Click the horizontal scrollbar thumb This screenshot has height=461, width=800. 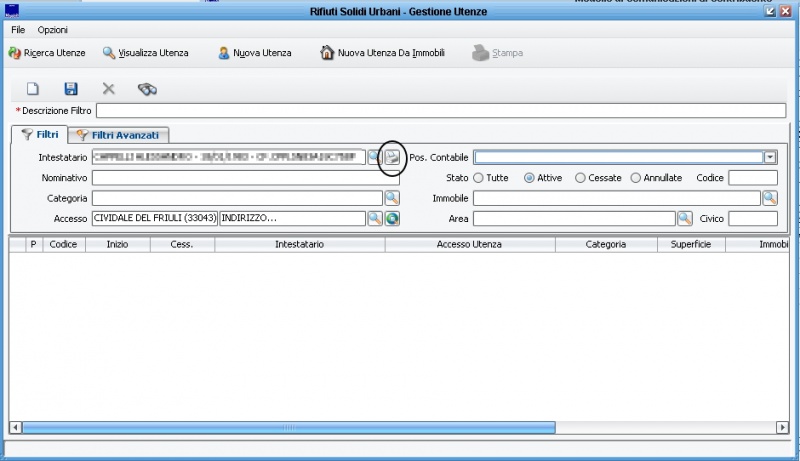pyautogui.click(x=289, y=427)
